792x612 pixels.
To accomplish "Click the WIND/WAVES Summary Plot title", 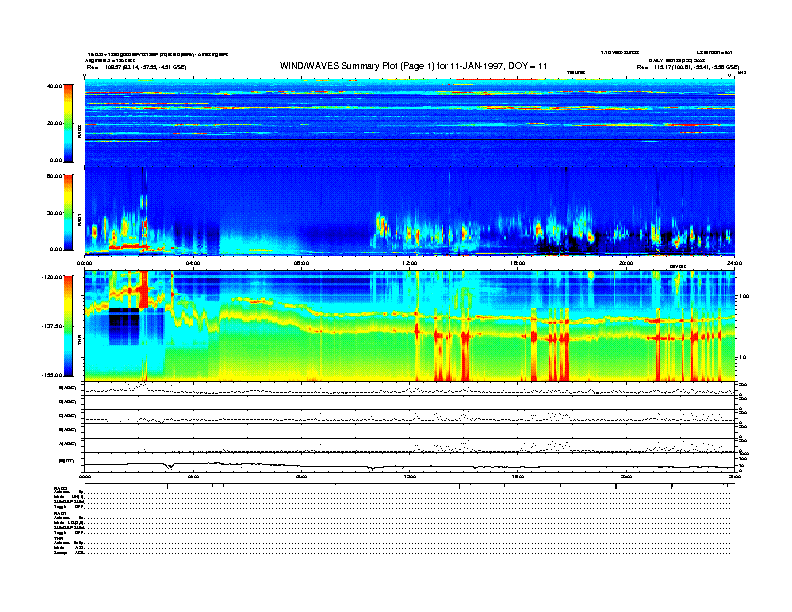I will 413,66.
